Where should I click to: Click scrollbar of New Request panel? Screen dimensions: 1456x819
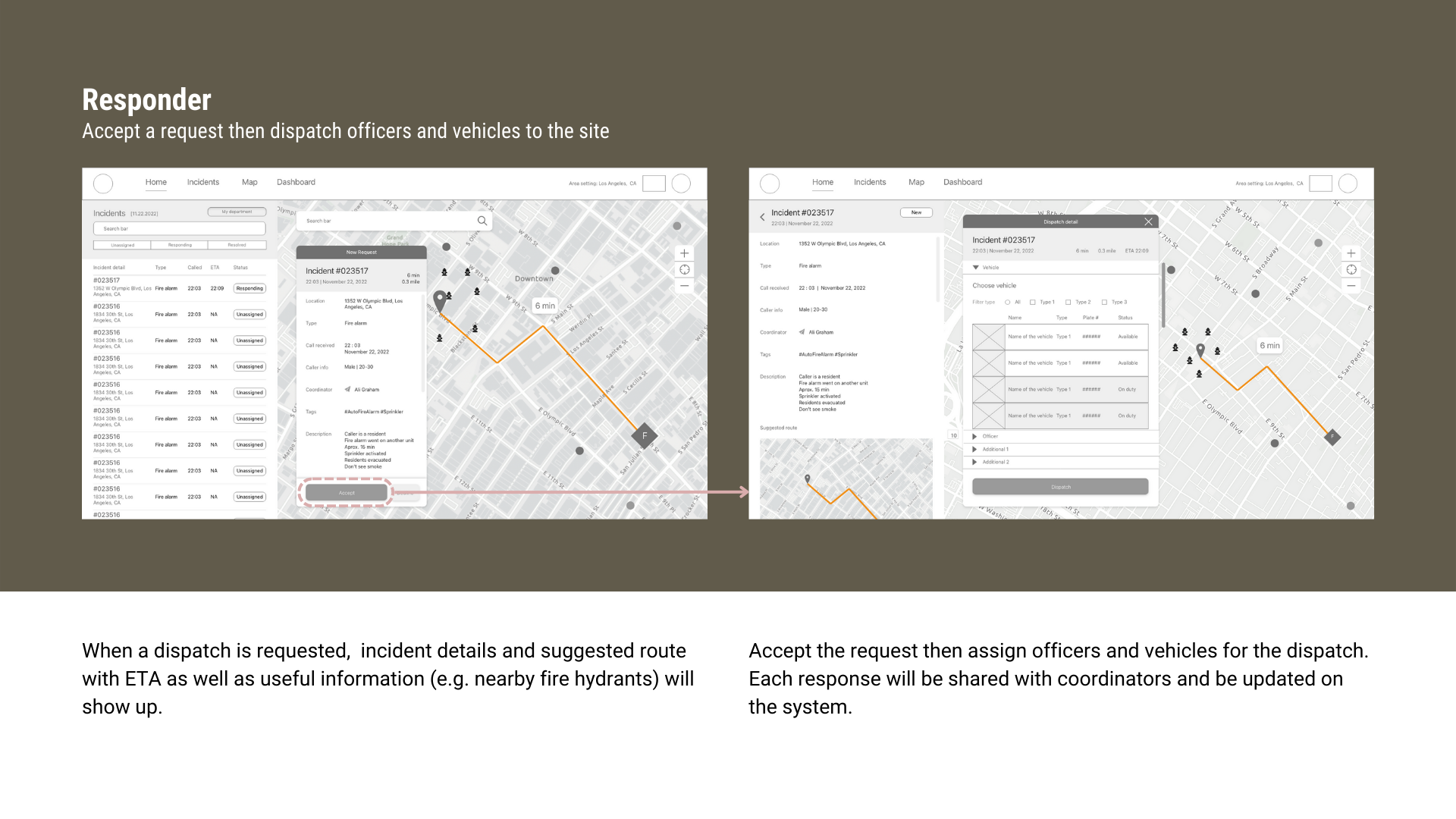pos(423,343)
